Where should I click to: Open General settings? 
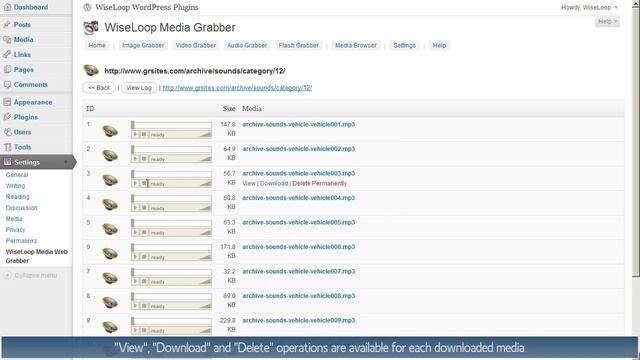17,175
